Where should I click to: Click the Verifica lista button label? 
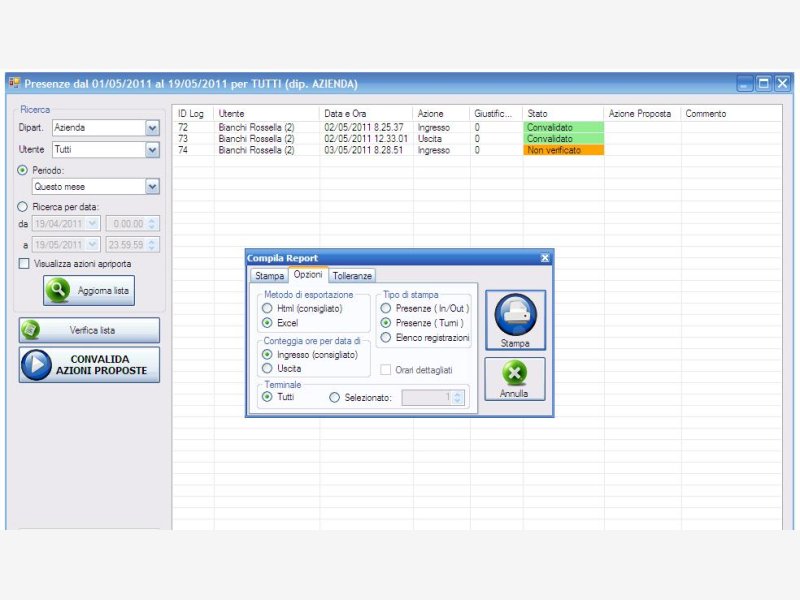click(92, 330)
